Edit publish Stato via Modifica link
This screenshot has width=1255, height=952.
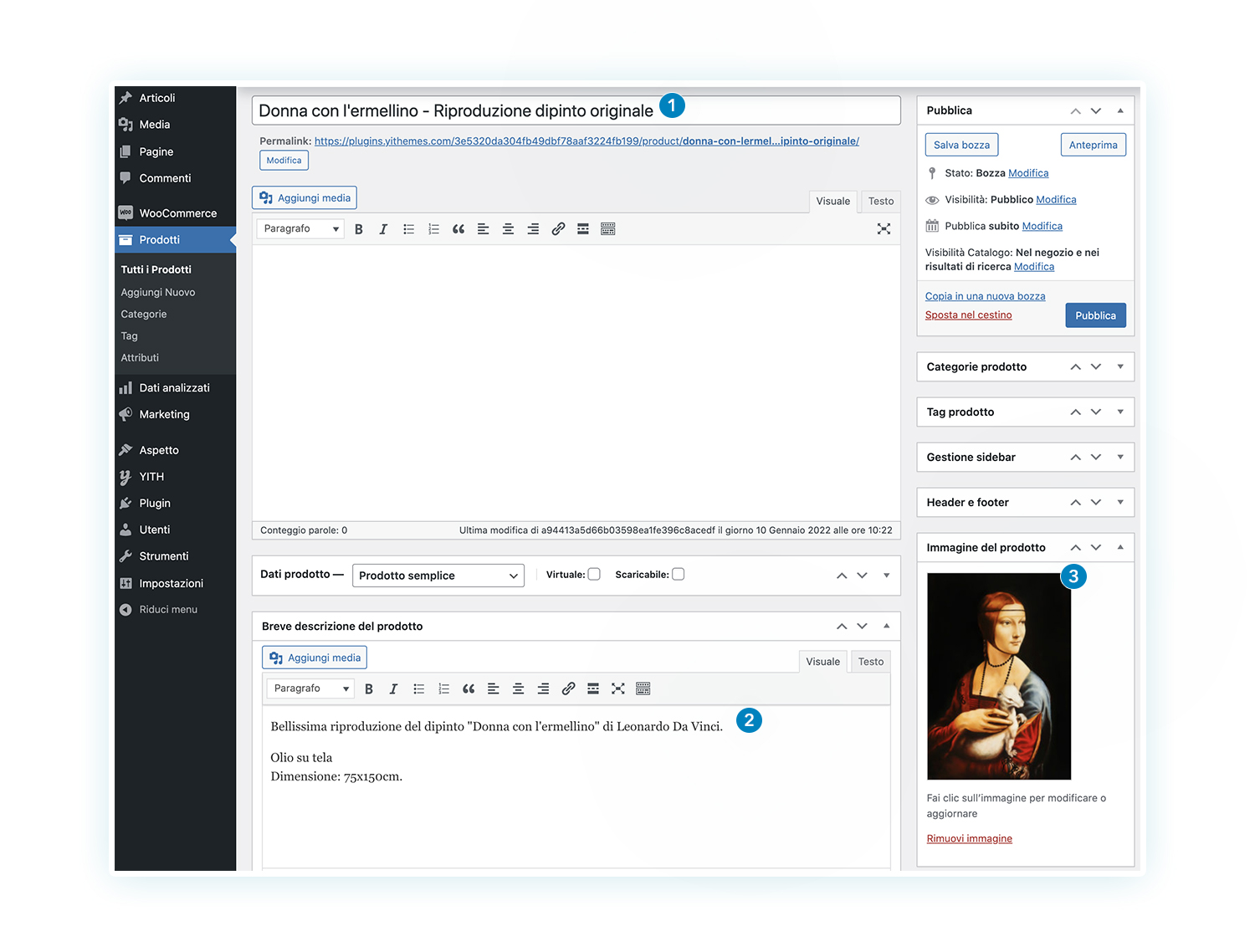point(1028,173)
